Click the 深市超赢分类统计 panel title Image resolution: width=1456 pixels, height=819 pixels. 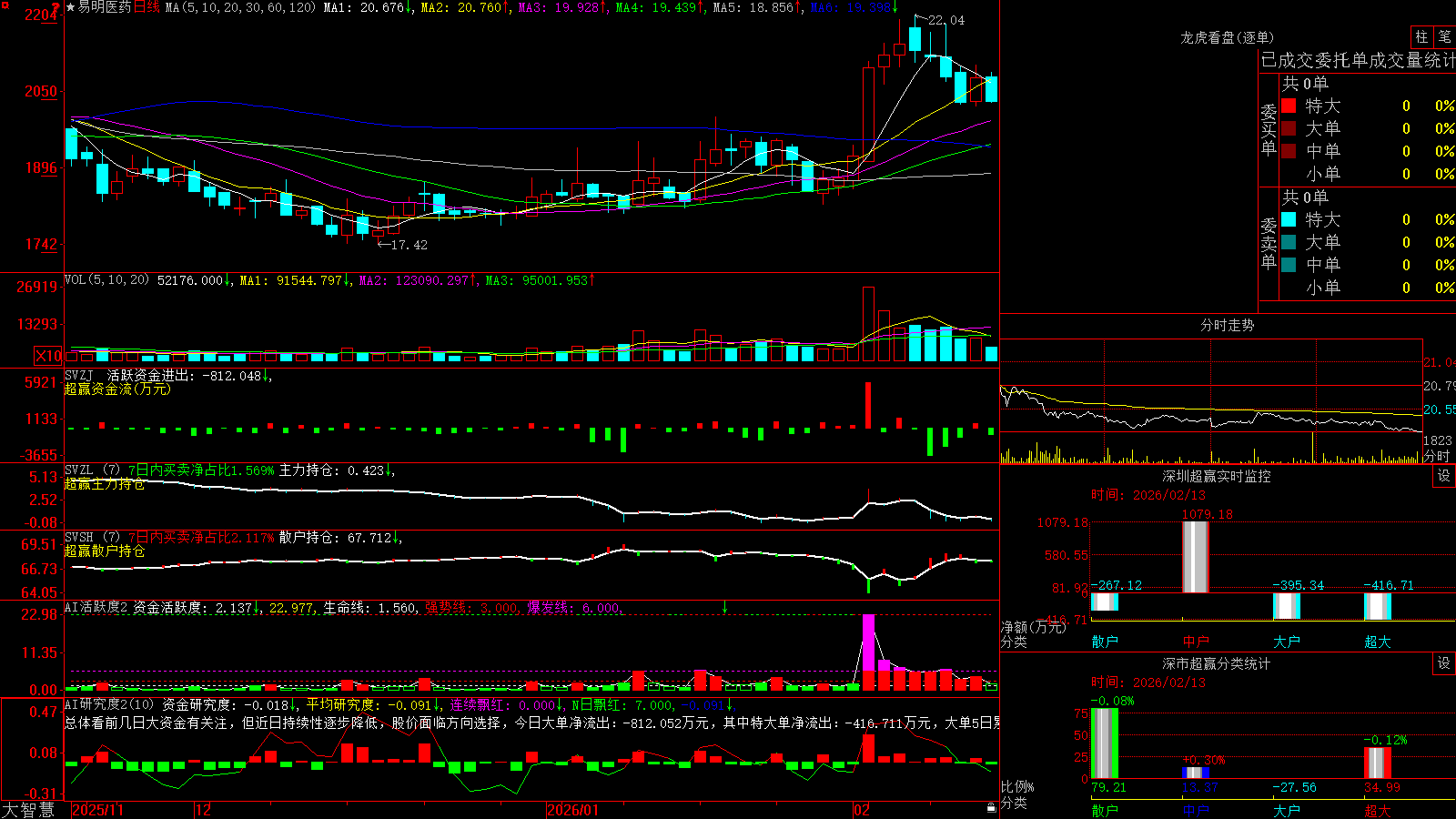click(1217, 663)
